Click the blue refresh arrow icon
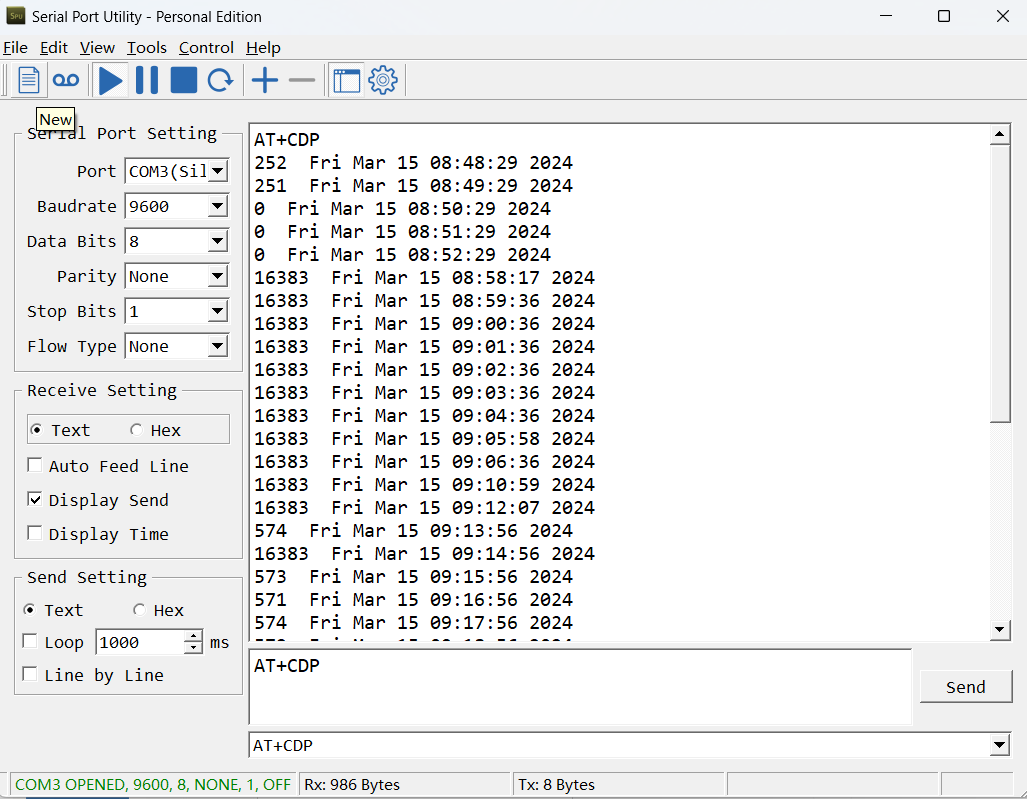The width and height of the screenshot is (1027, 799). pyautogui.click(x=220, y=81)
